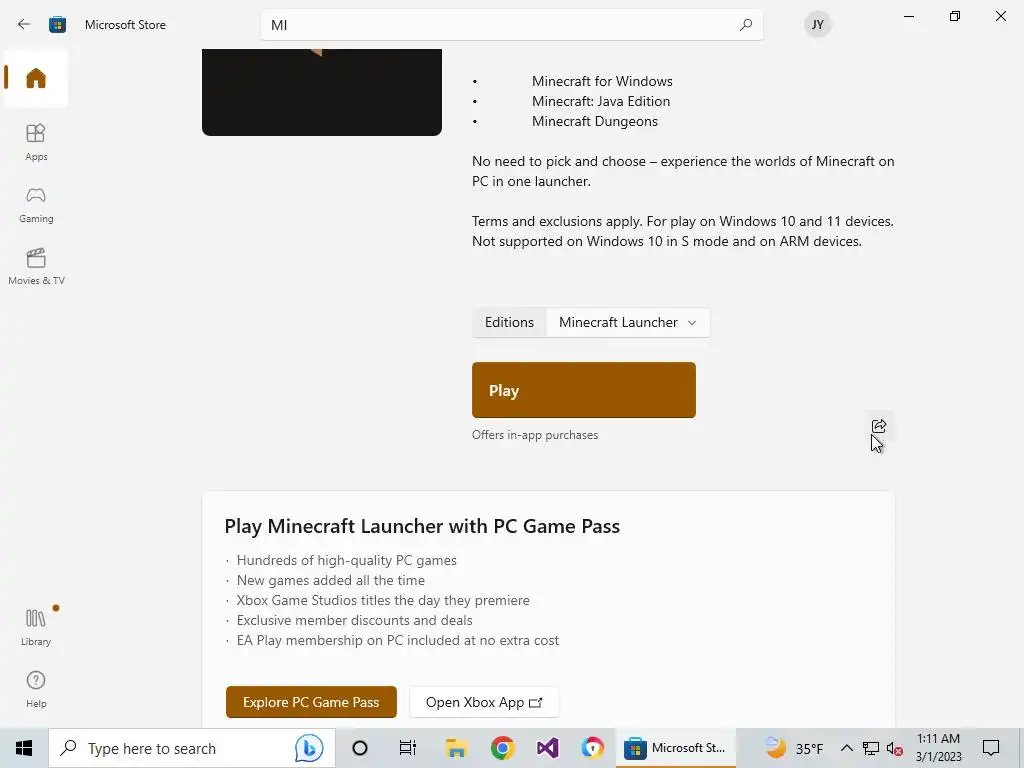Show hidden system tray icons
Viewport: 1024px width, 768px height.
tap(846, 748)
